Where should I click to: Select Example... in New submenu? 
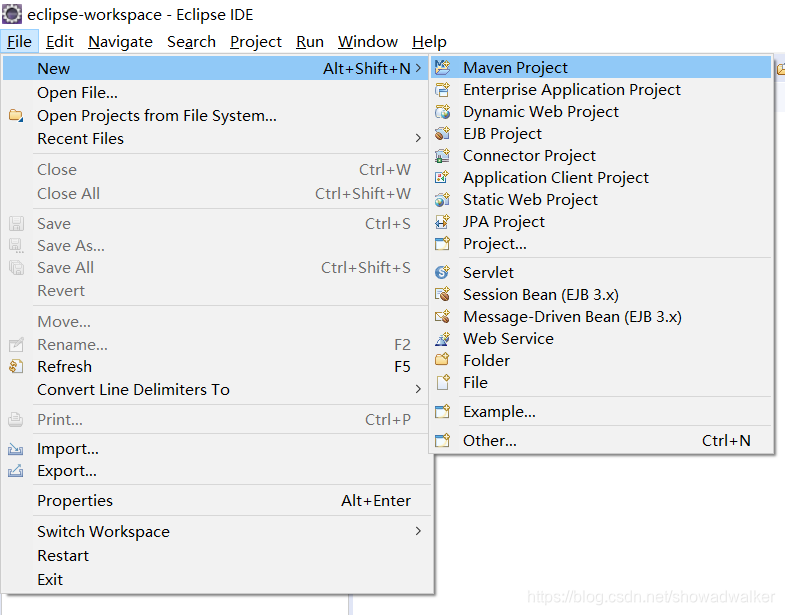tap(601, 412)
